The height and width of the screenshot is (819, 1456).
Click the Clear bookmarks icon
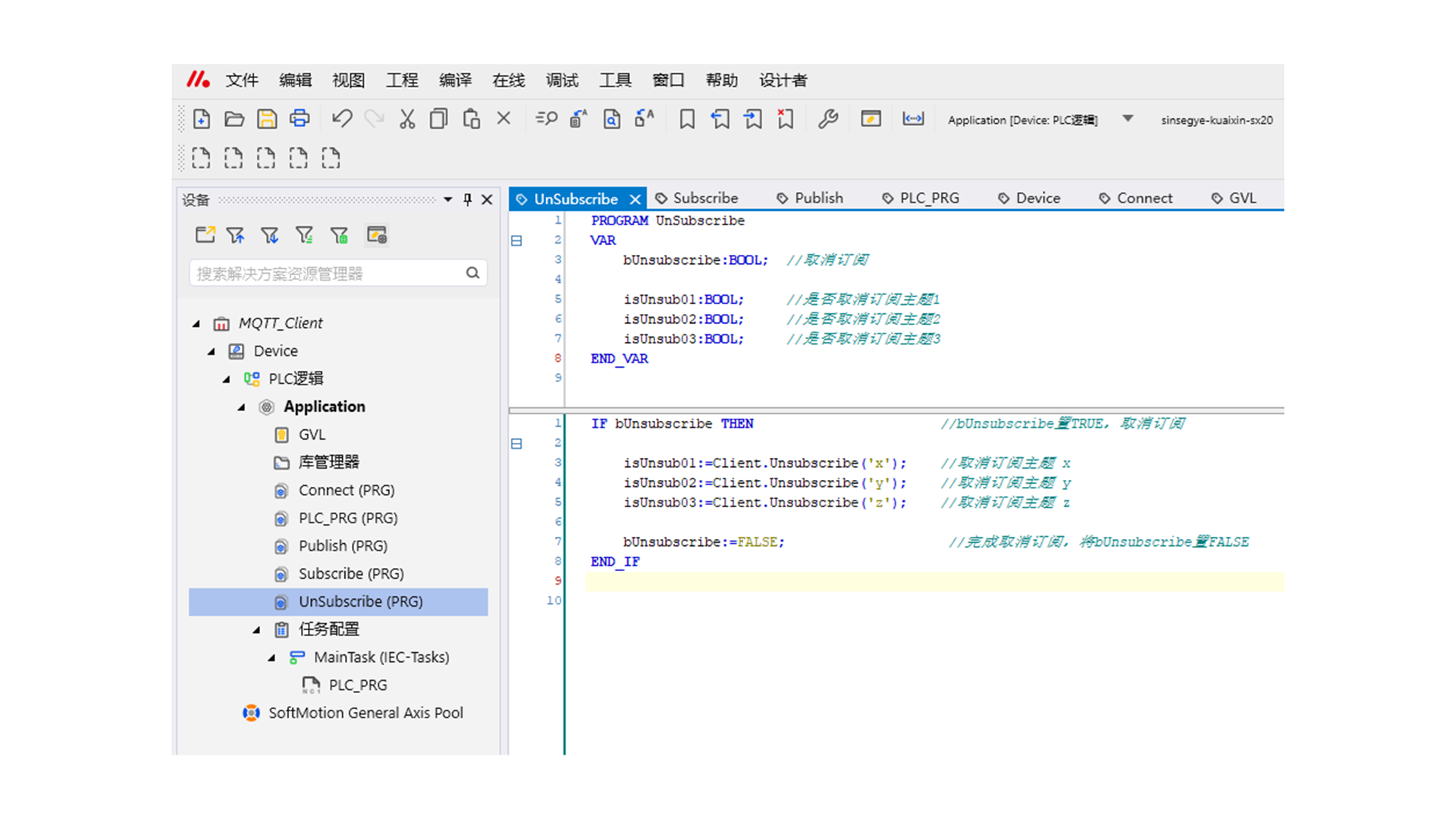(x=785, y=119)
